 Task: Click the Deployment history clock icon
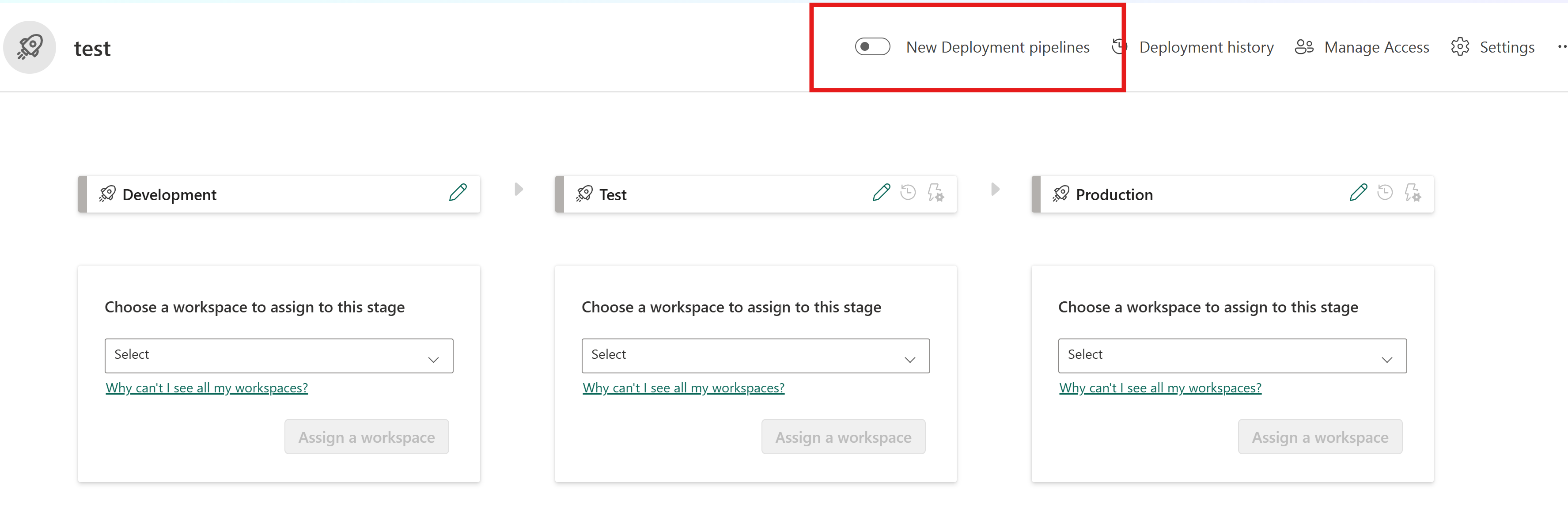(x=1119, y=46)
